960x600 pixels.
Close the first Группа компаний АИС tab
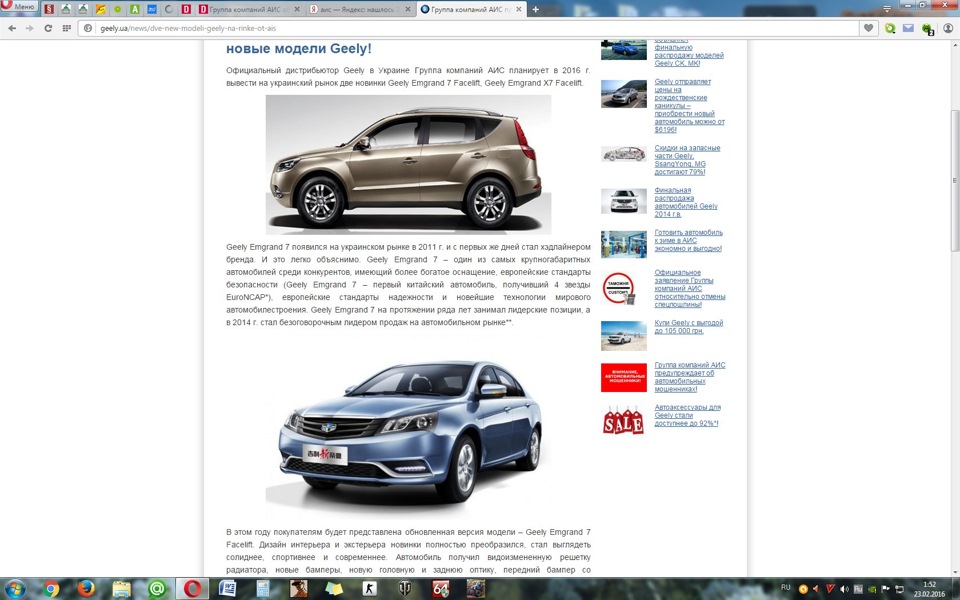(297, 9)
